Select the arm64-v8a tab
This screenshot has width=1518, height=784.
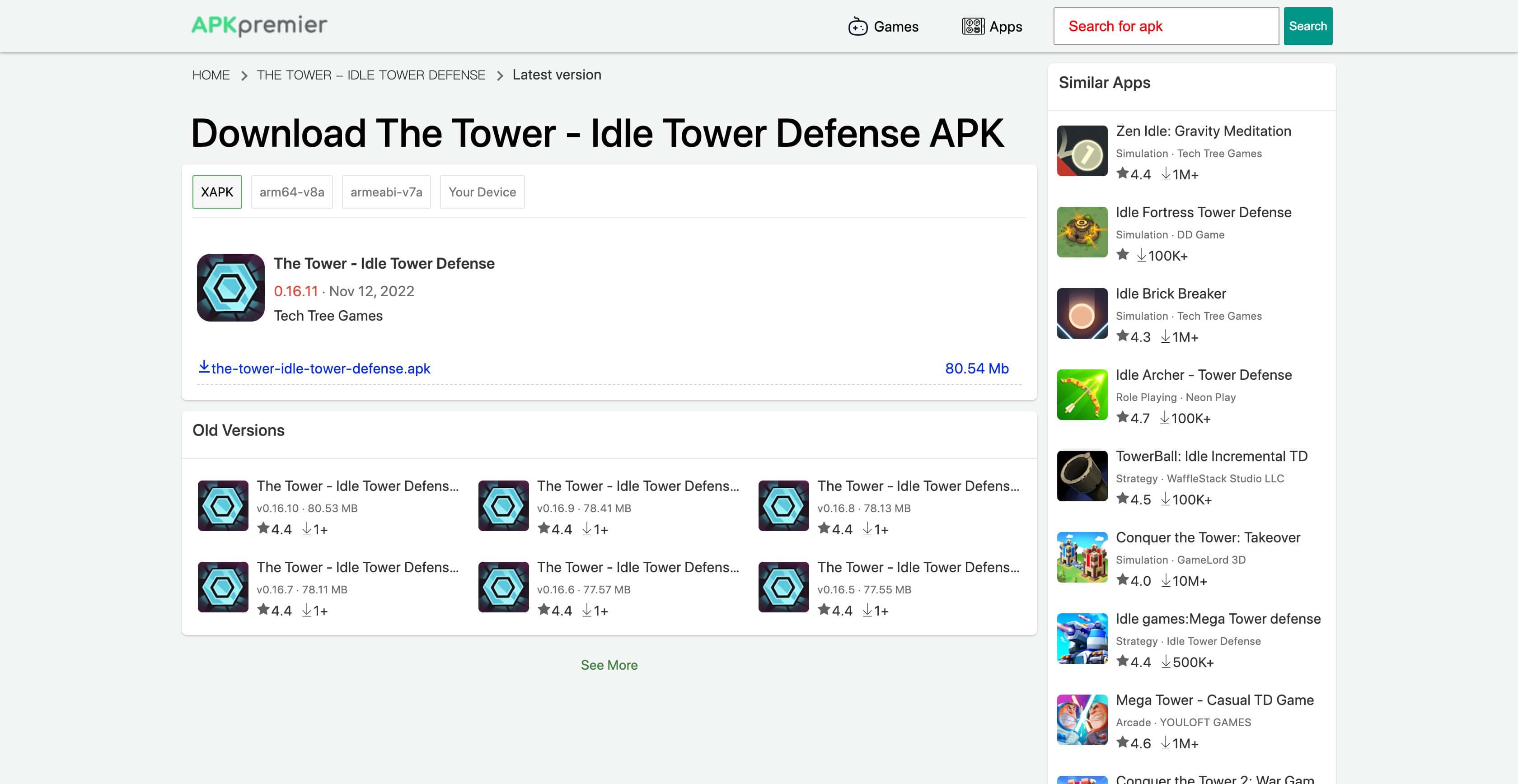coord(292,192)
